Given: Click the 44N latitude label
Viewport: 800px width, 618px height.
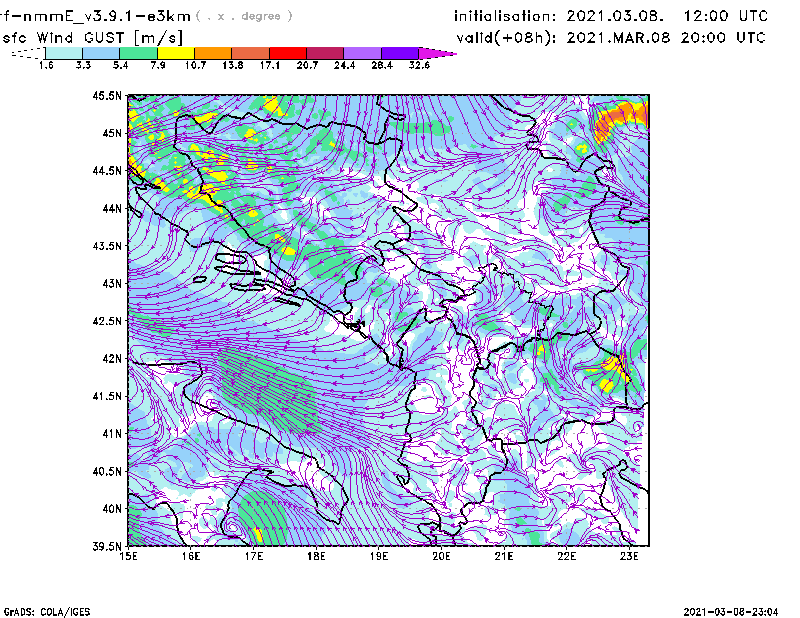Looking at the screenshot, I should (x=112, y=208).
